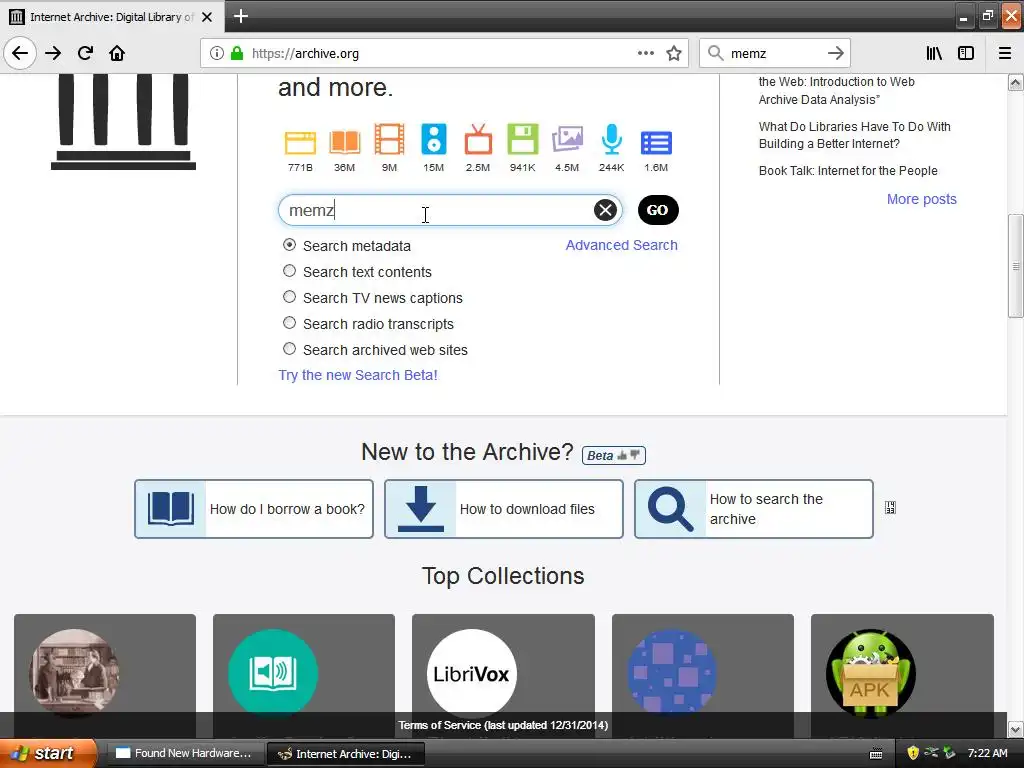Toggle the Firefox sidebar icon
1024x768 pixels.
(x=966, y=54)
